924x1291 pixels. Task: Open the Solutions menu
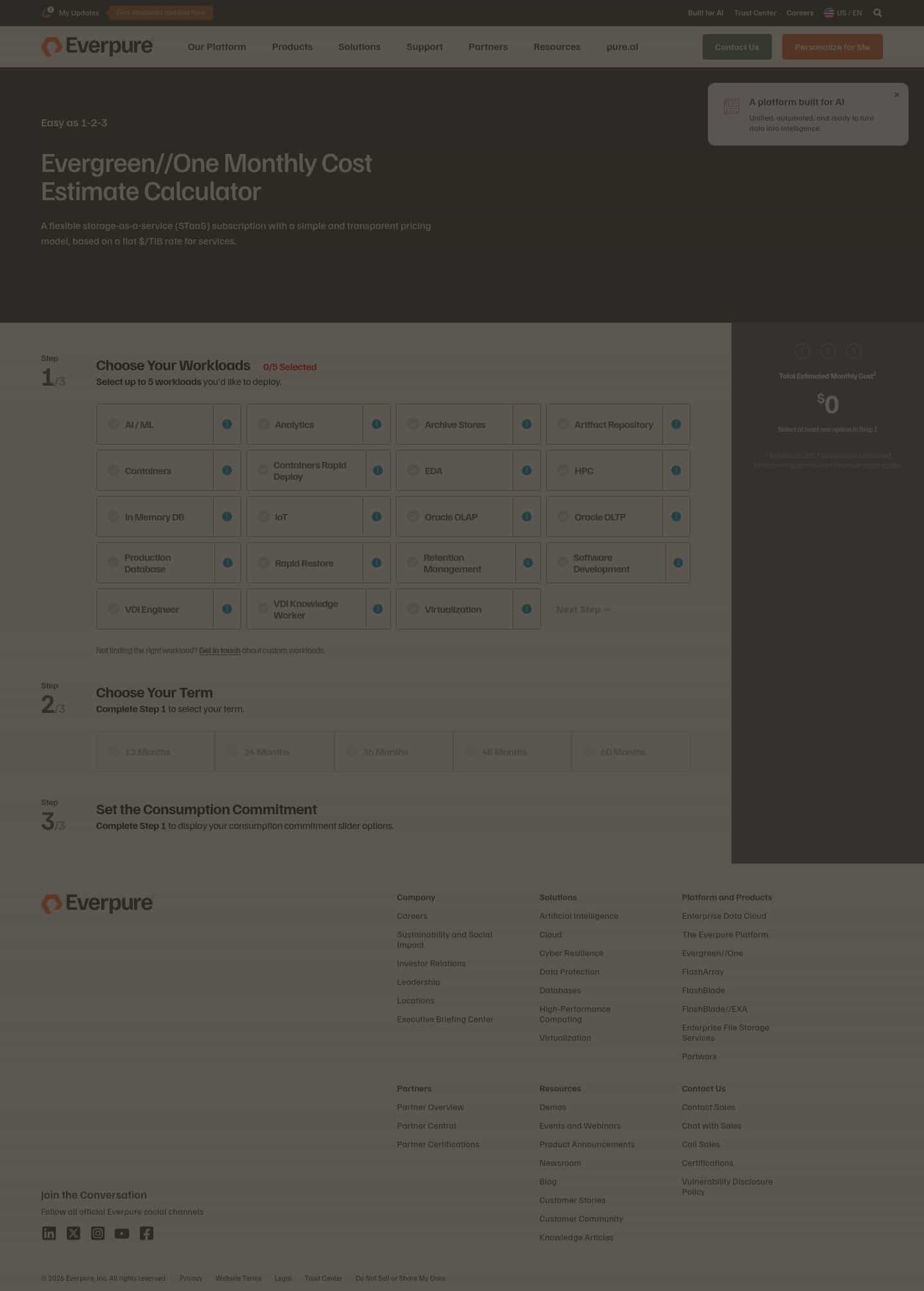pyautogui.click(x=359, y=47)
